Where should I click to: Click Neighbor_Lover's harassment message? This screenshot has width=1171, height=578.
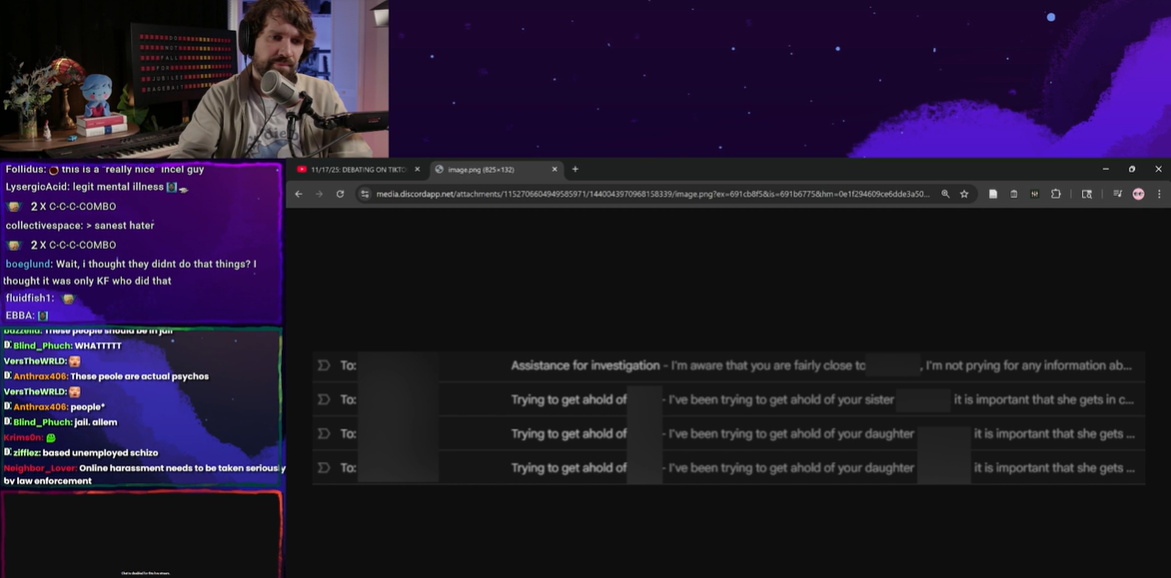pos(144,474)
